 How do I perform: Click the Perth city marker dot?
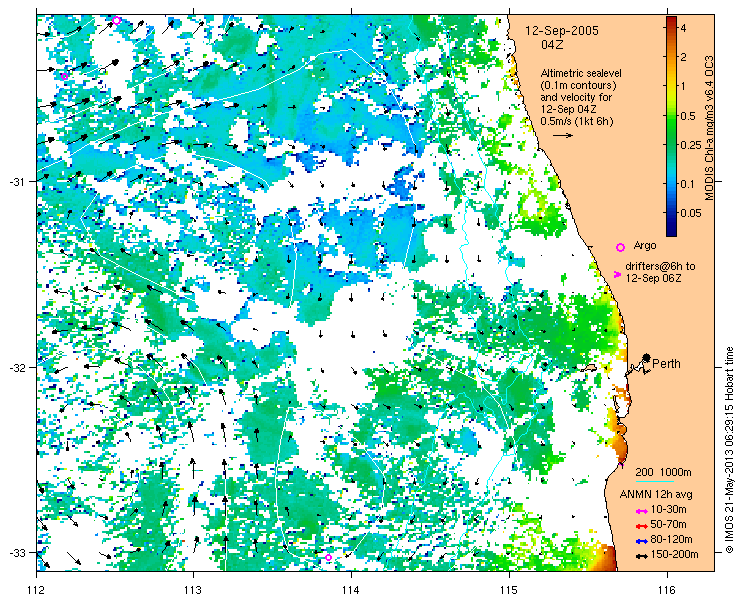646,358
